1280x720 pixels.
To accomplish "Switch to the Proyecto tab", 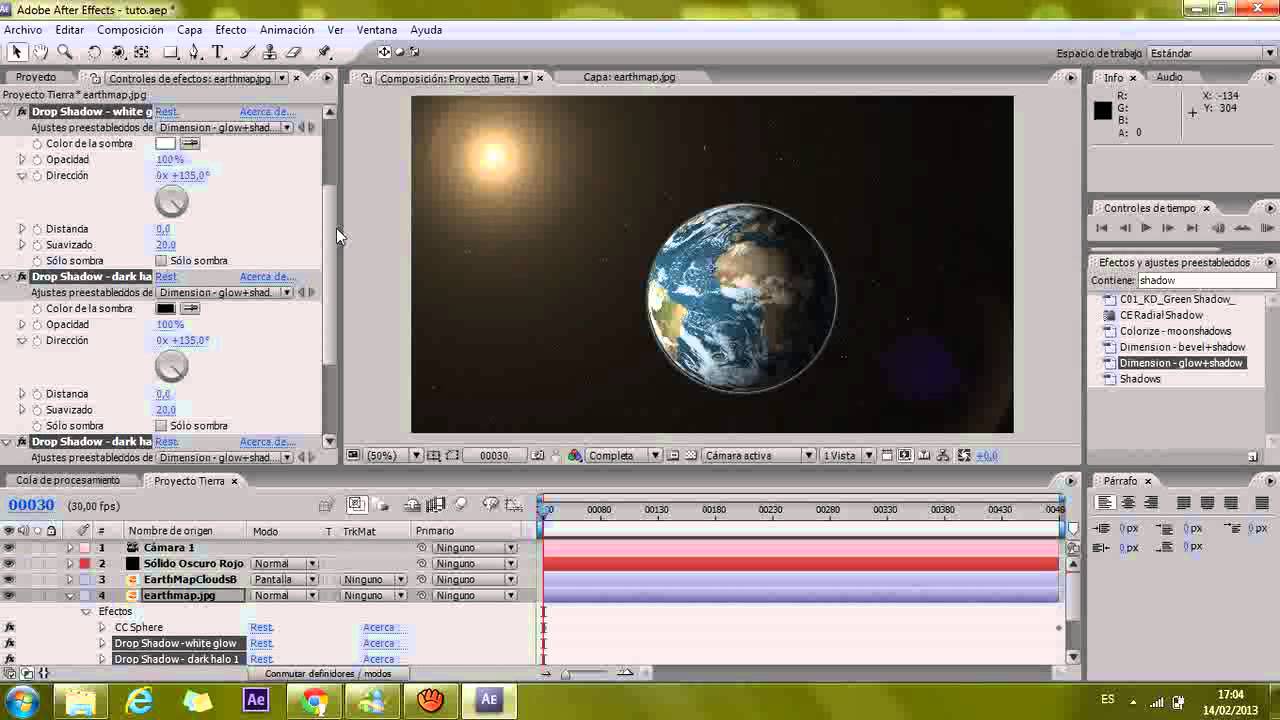I will [x=36, y=77].
